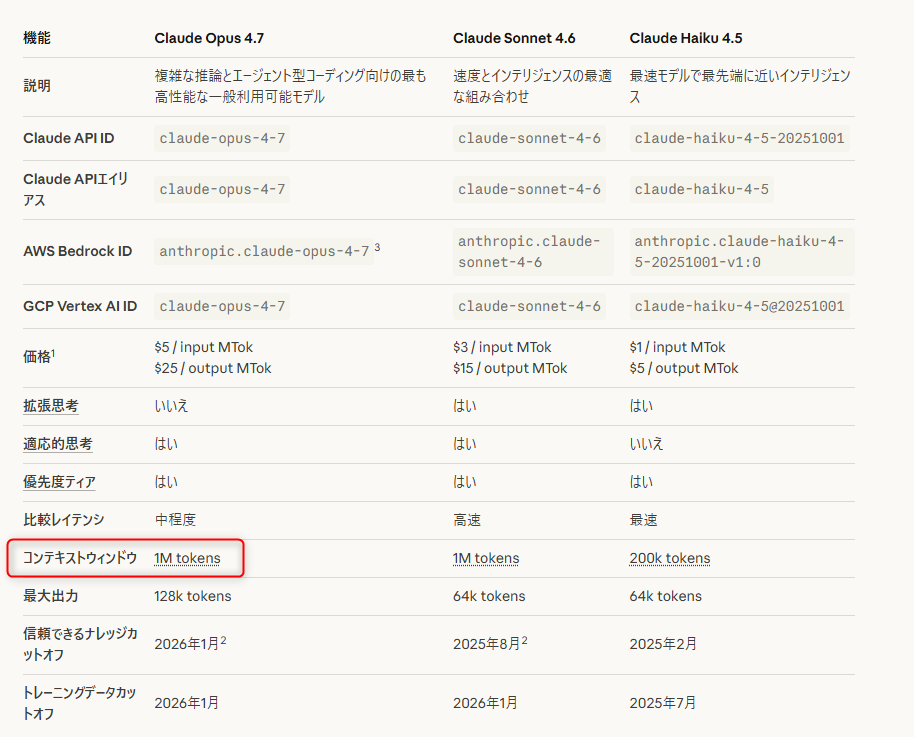This screenshot has height=737, width=914.
Task: Click footnote 3 beside anthropic.claude-opus-4-7
Action: pos(379,247)
